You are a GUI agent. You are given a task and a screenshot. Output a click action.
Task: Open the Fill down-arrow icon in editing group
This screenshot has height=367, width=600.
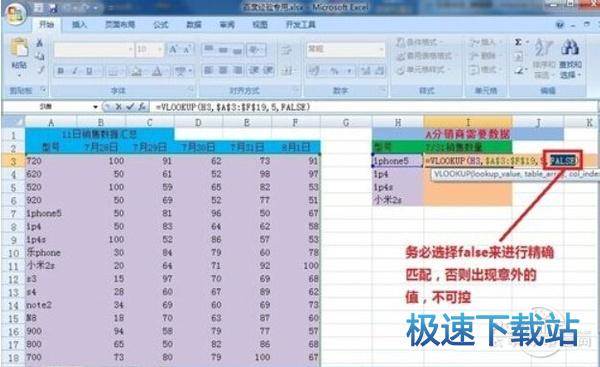point(518,57)
